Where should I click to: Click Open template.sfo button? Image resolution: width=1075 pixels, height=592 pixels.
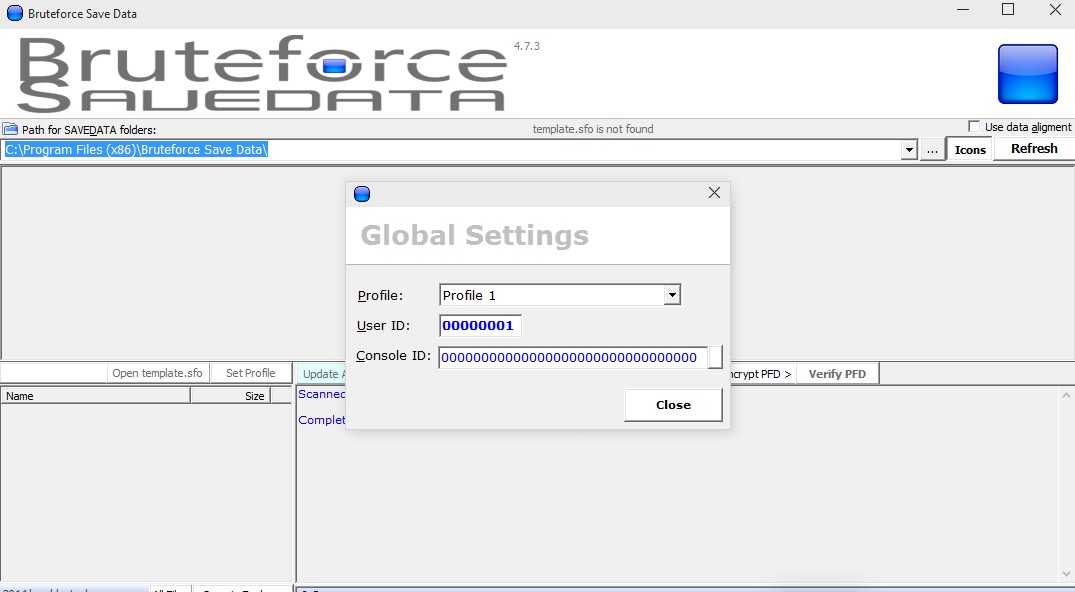pyautogui.click(x=157, y=373)
